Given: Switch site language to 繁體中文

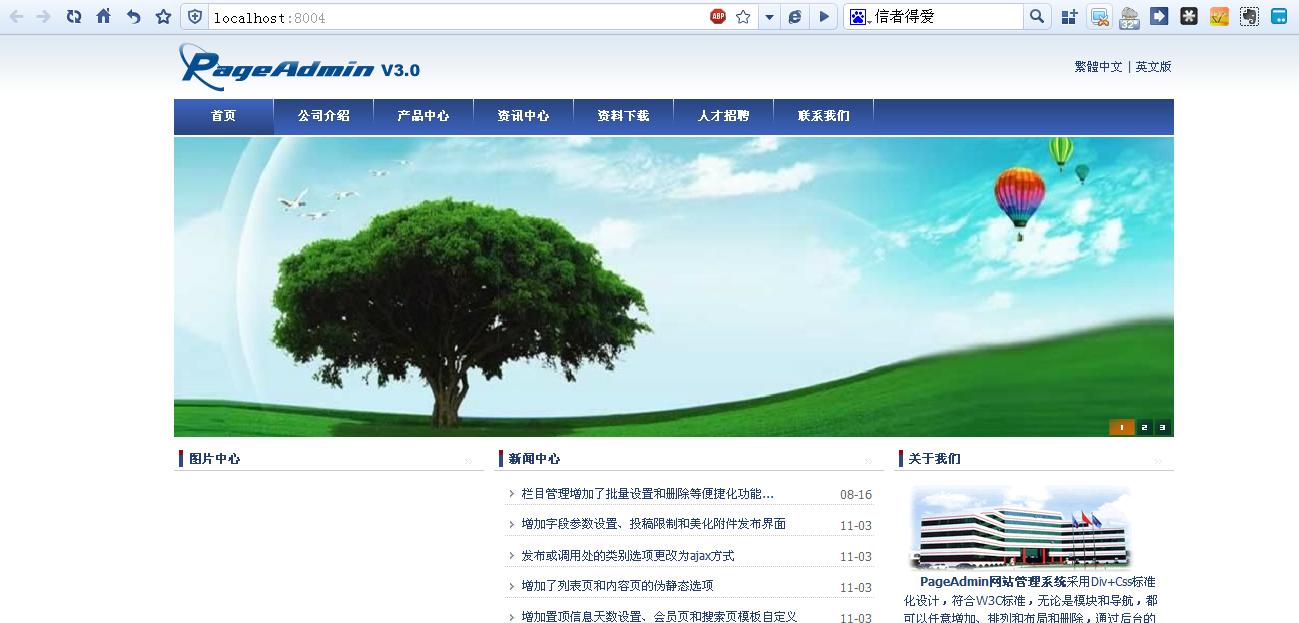Looking at the screenshot, I should [x=1098, y=67].
